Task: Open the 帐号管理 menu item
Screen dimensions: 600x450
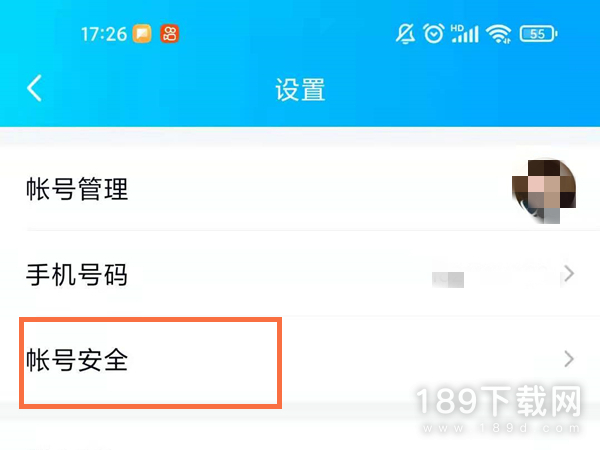Action: tap(300, 189)
